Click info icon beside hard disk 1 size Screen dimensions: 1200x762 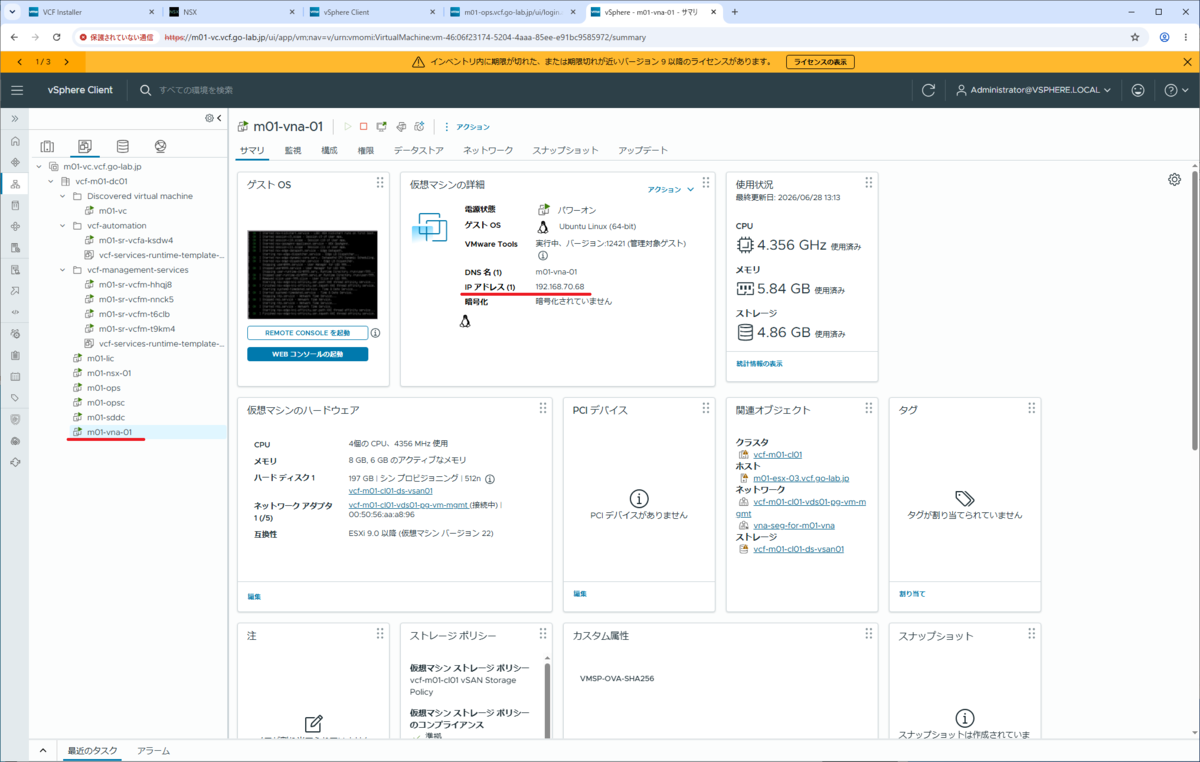point(490,479)
